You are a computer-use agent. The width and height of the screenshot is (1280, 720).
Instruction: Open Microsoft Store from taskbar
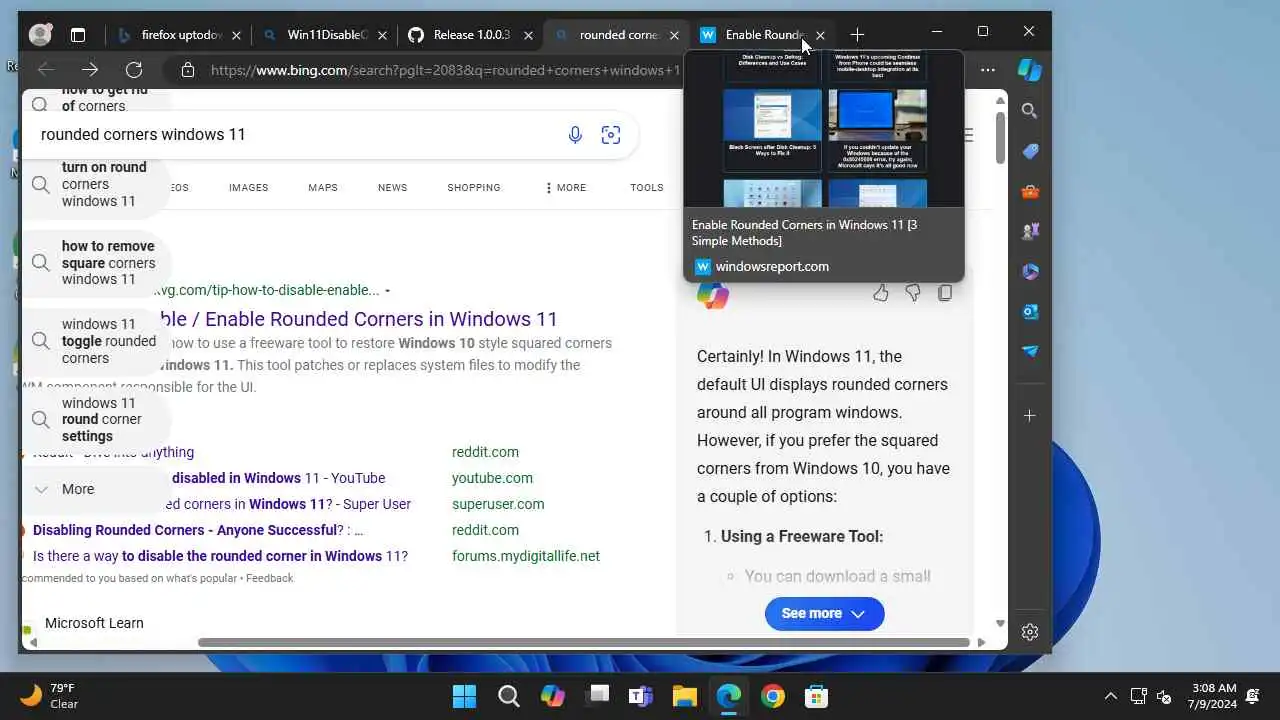(816, 696)
